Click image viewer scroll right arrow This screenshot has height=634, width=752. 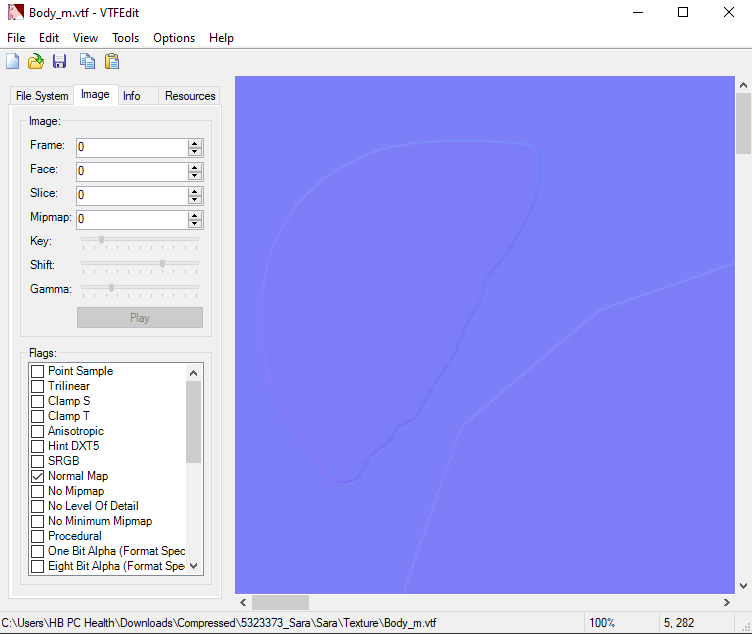[727, 602]
